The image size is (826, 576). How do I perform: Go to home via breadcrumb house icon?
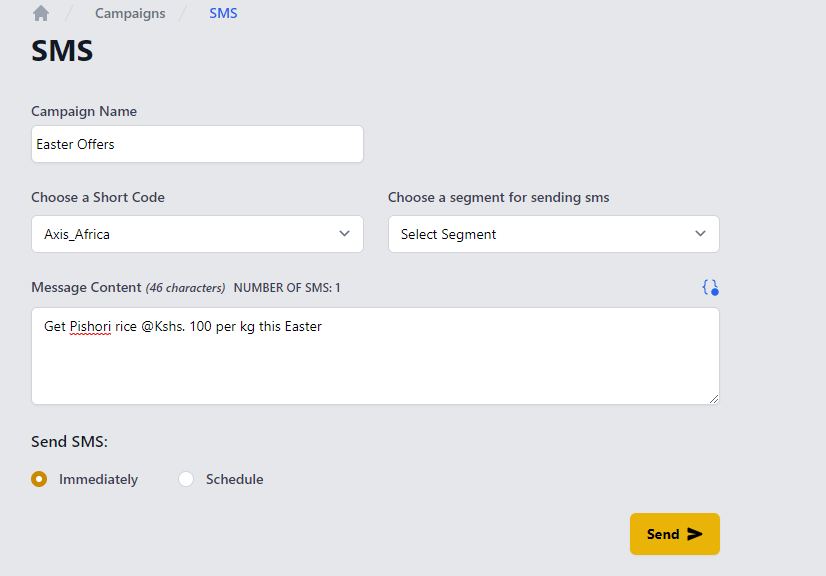click(x=41, y=13)
